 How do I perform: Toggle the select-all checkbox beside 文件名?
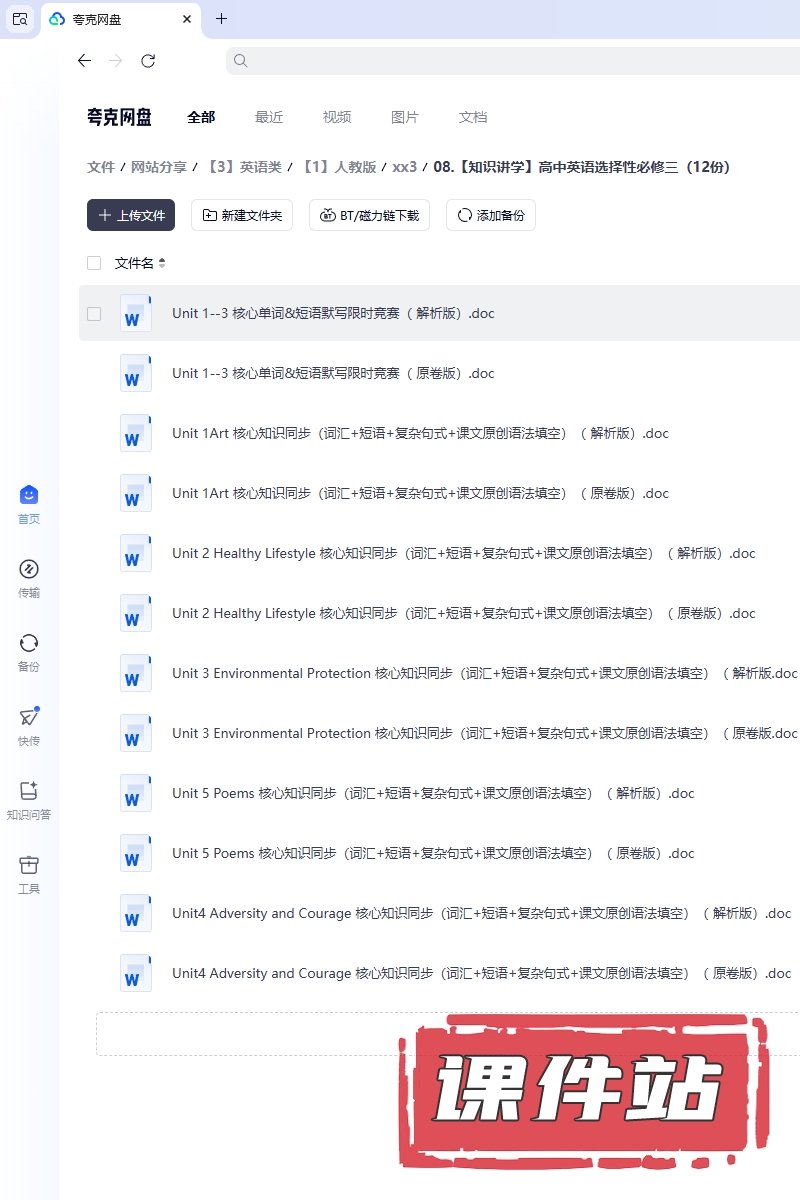point(94,263)
